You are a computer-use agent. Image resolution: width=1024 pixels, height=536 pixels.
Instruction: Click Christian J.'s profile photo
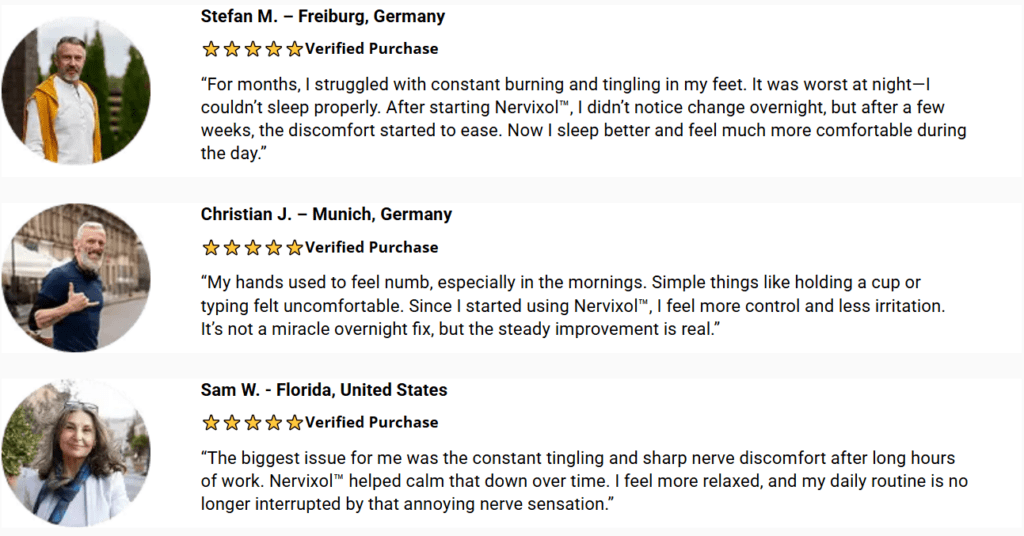pos(76,277)
